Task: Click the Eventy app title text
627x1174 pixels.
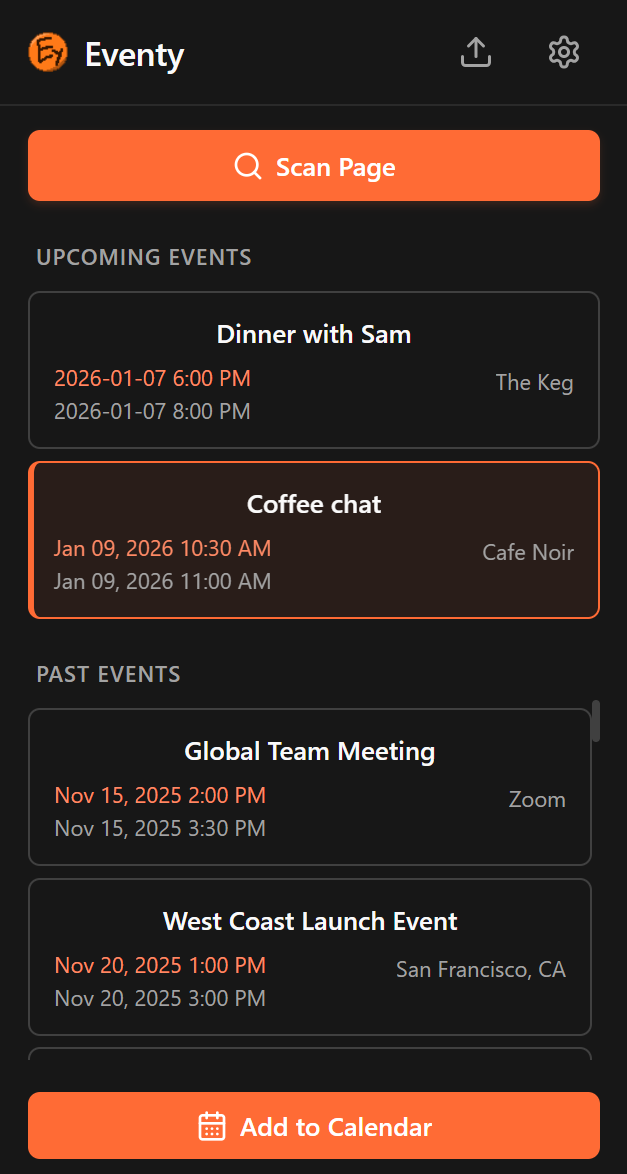Action: 134,55
